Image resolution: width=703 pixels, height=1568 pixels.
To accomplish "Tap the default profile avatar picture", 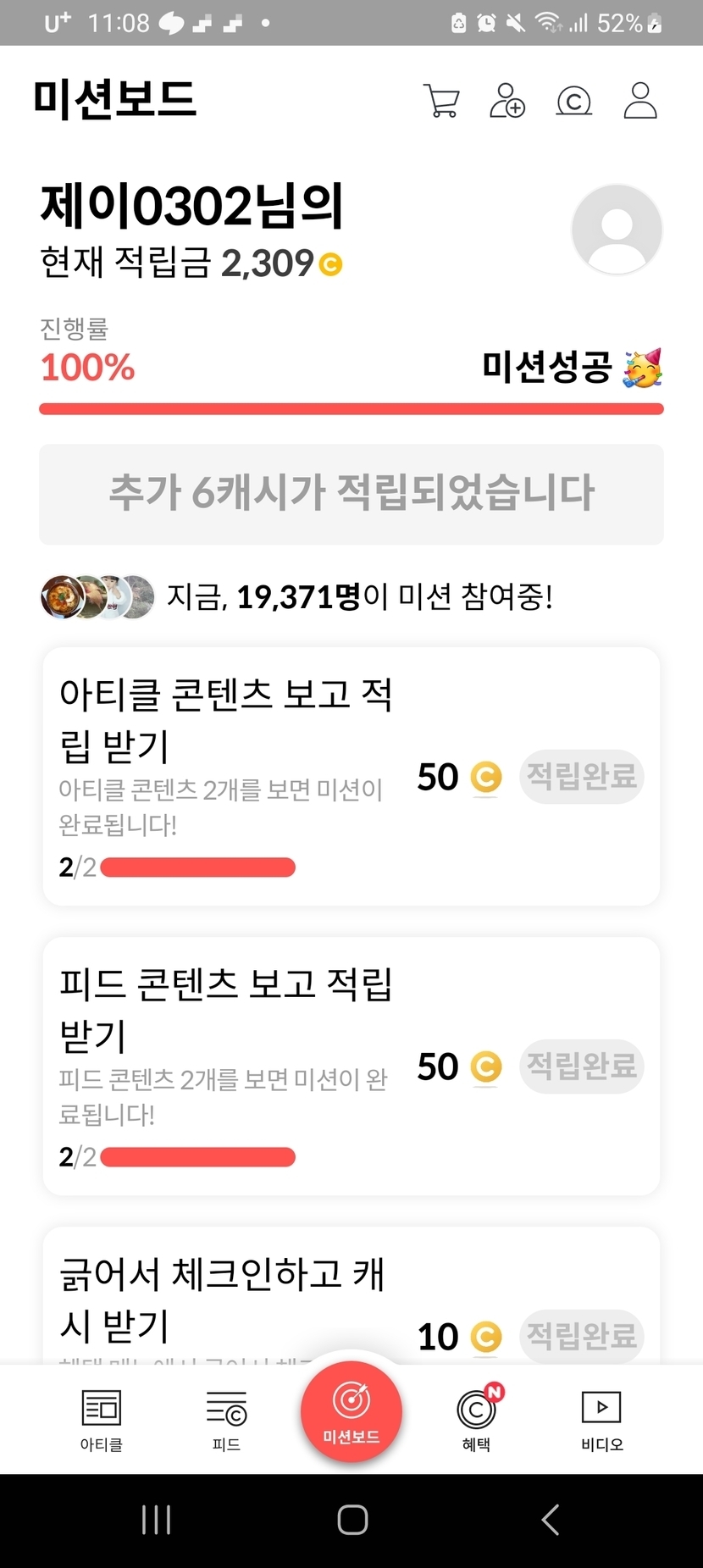I will pyautogui.click(x=617, y=230).
